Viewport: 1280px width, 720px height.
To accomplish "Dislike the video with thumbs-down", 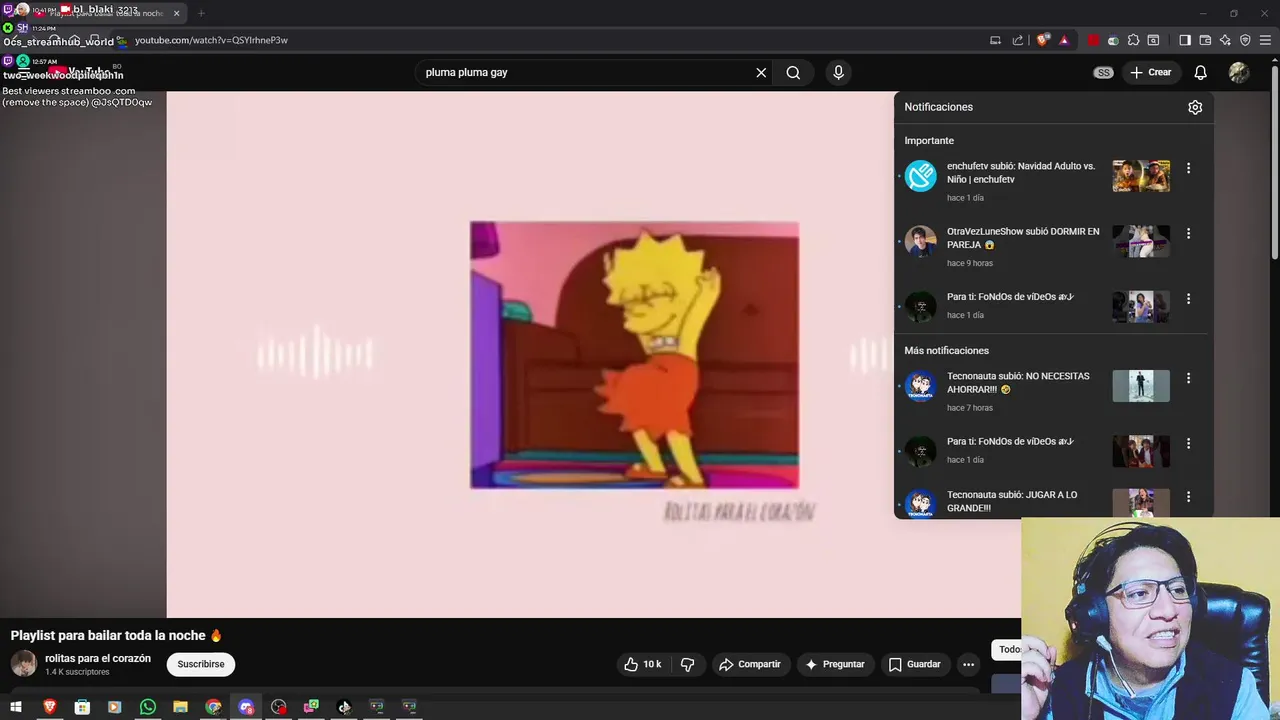I will (x=687, y=664).
